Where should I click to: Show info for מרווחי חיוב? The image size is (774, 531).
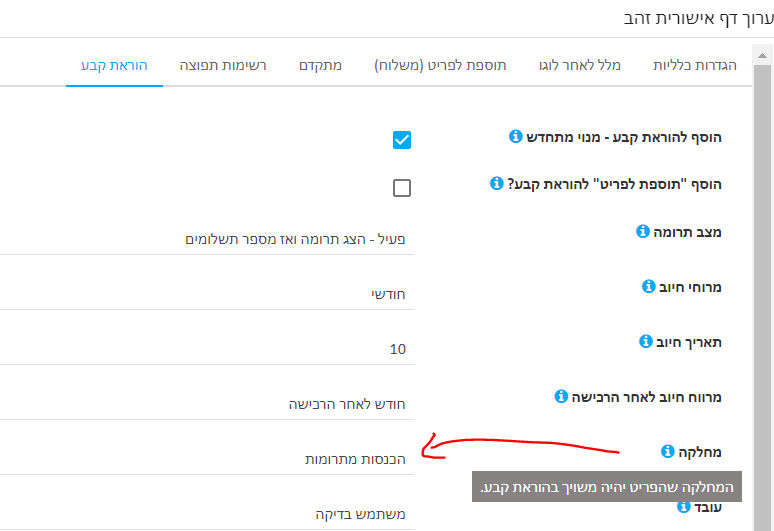tap(649, 286)
